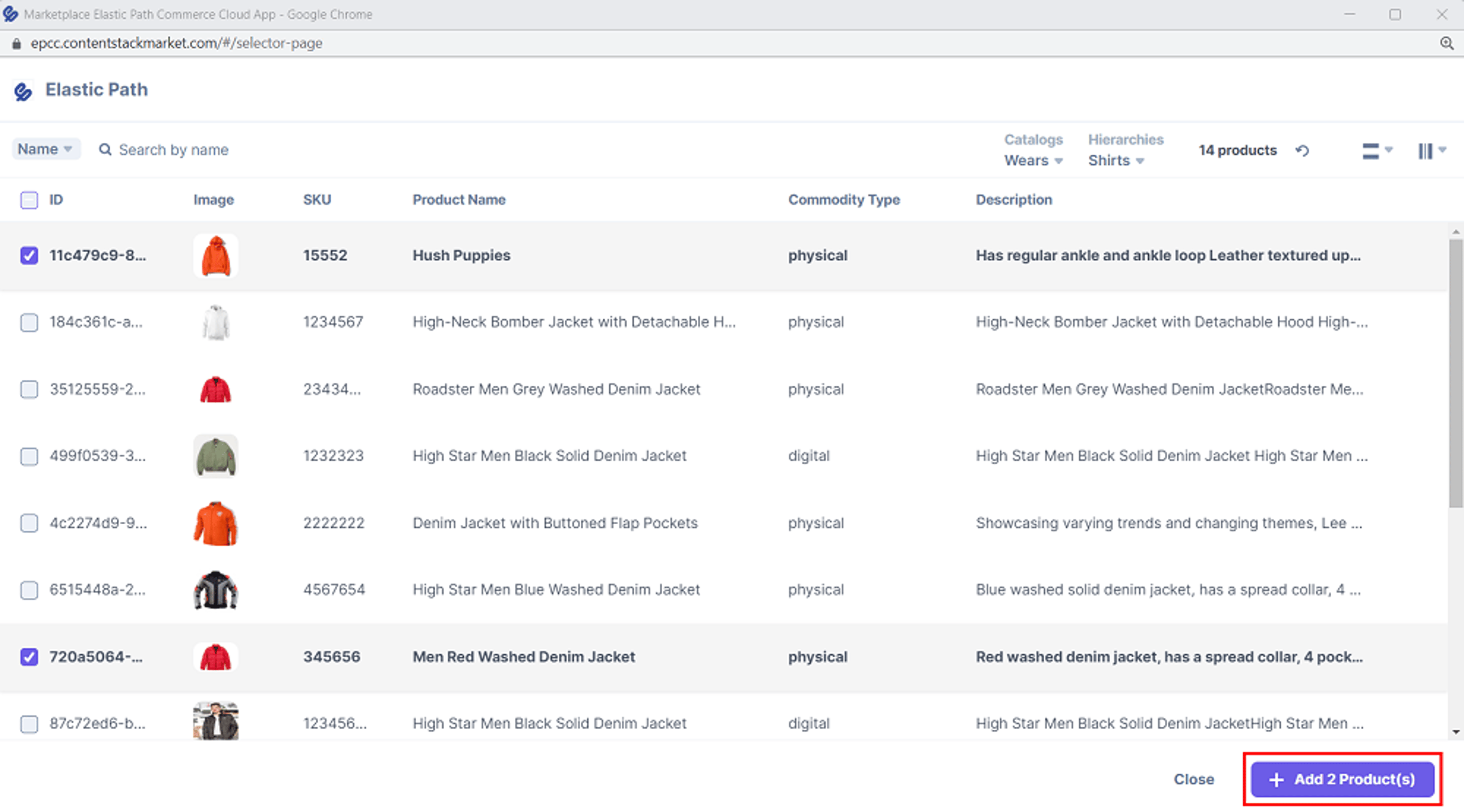Expand the Wears catalog dropdown
The height and width of the screenshot is (812, 1464).
(x=1033, y=161)
